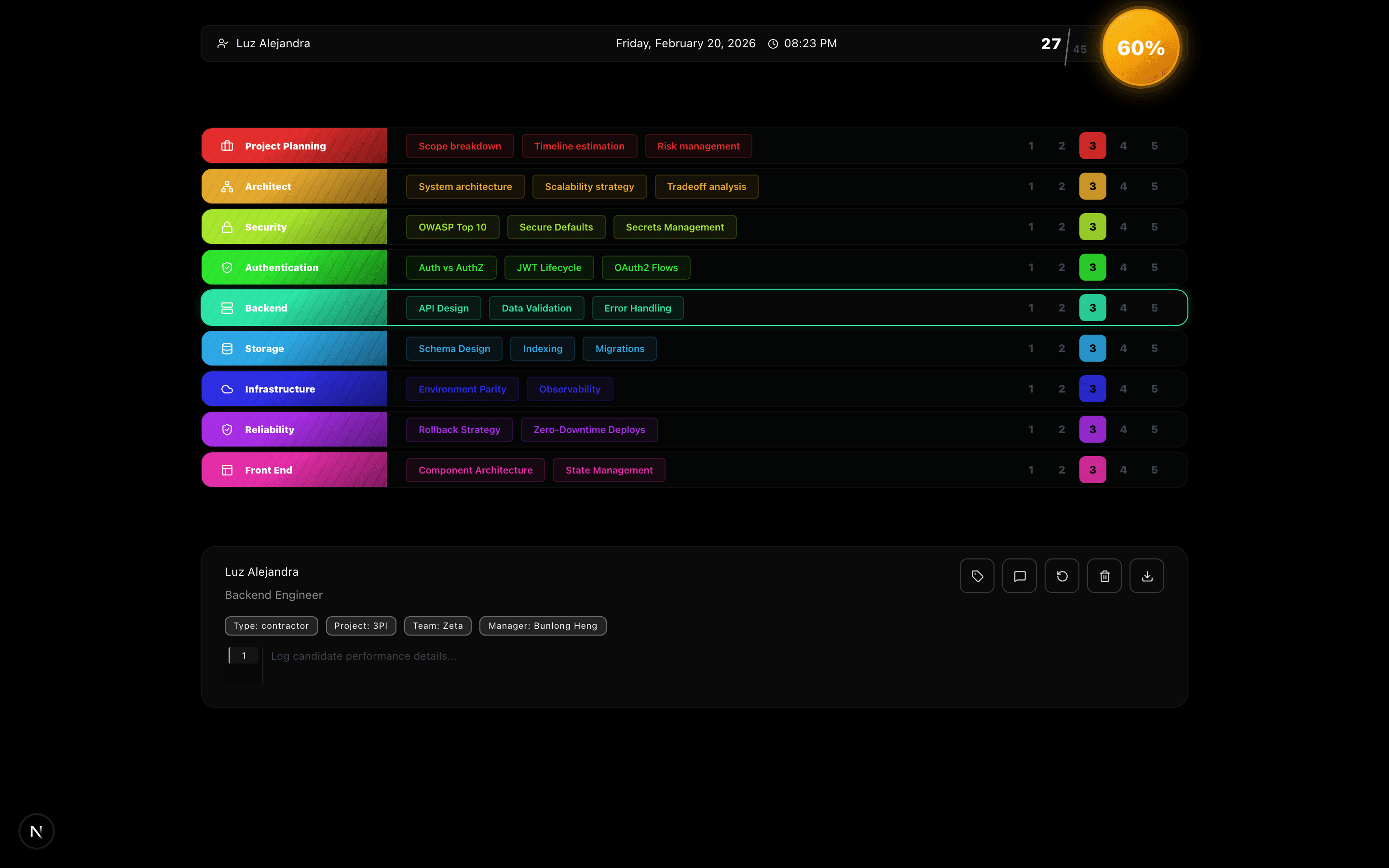1389x868 pixels.
Task: Click the briefcase icon on Project Planning row
Action: (227, 145)
